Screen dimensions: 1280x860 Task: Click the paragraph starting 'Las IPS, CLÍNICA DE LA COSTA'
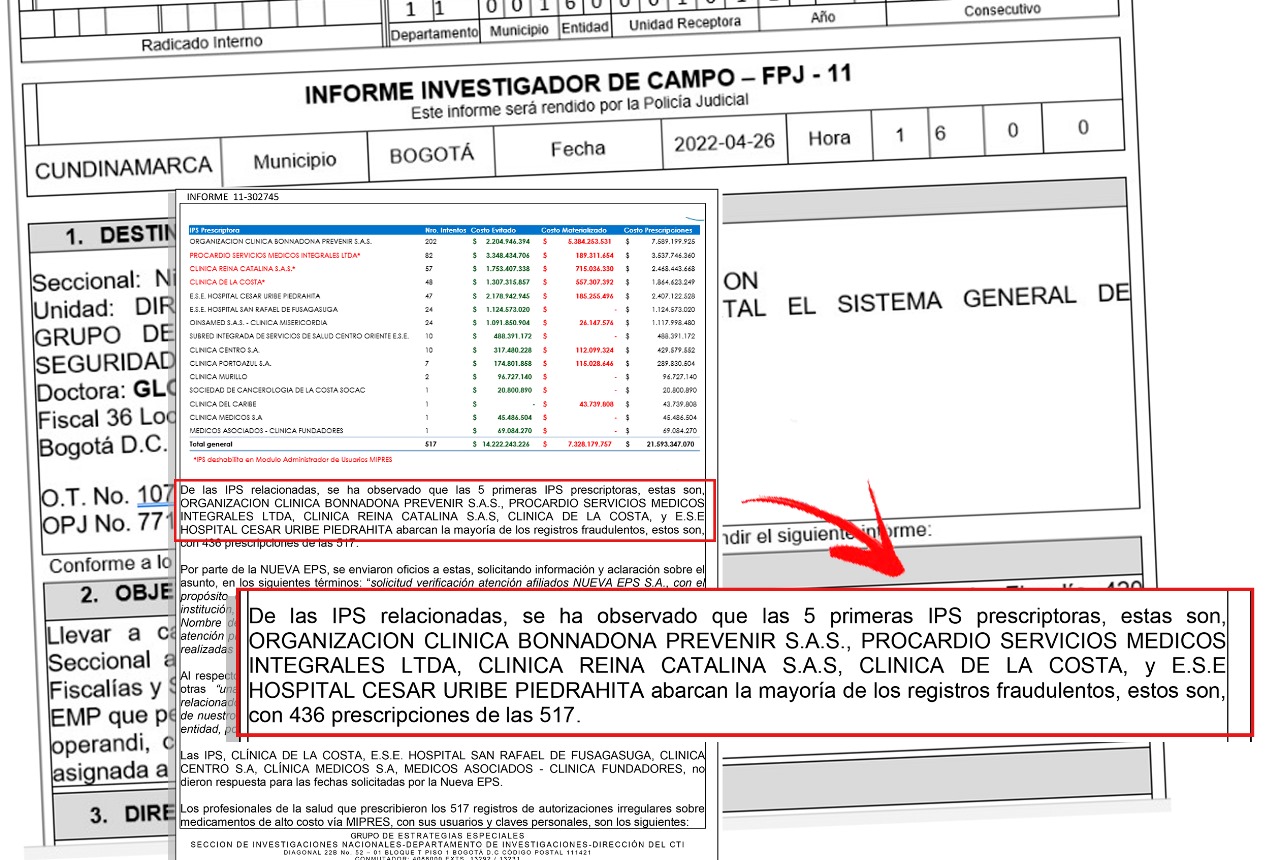coord(442,768)
